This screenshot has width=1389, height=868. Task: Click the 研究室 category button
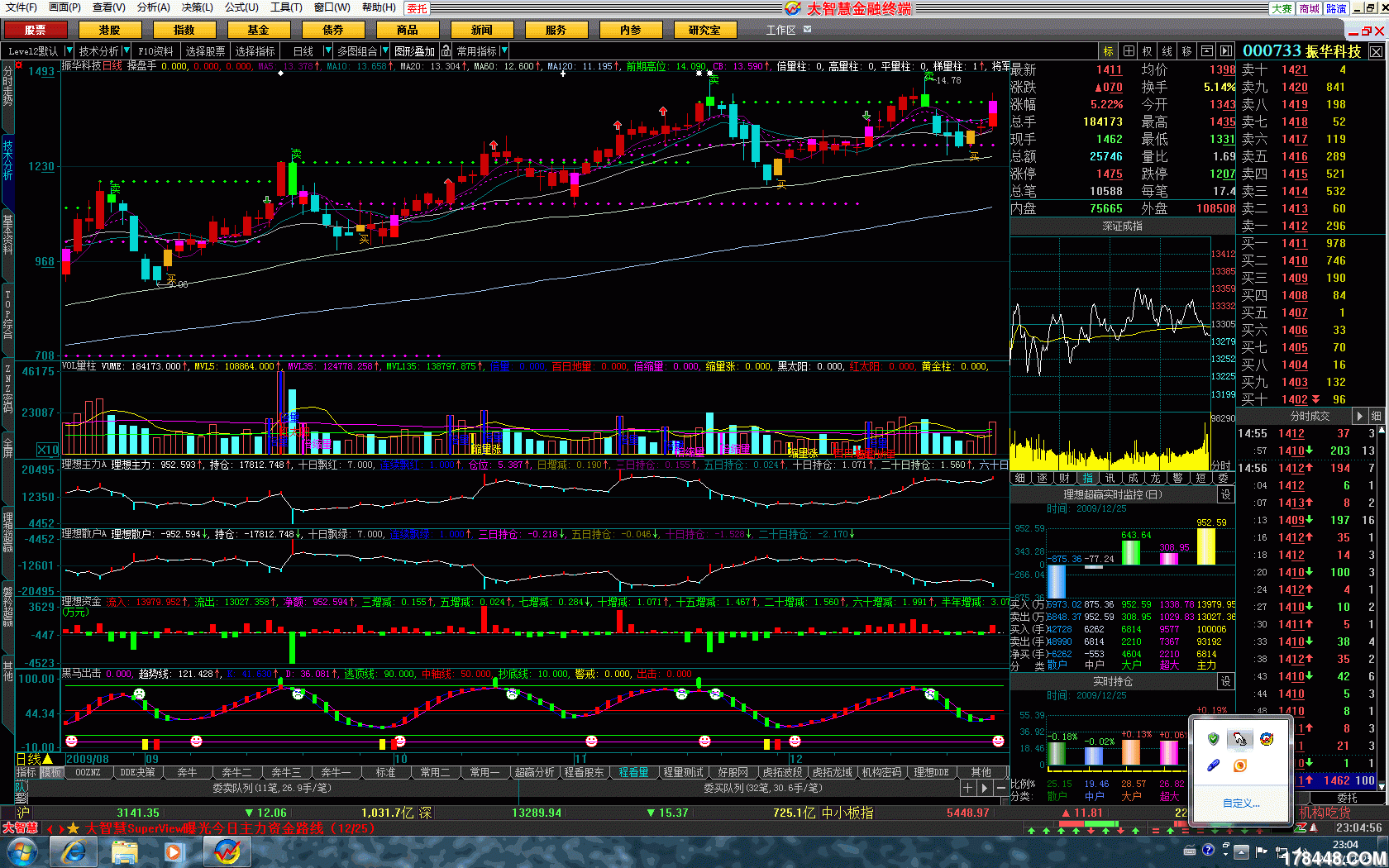[704, 30]
